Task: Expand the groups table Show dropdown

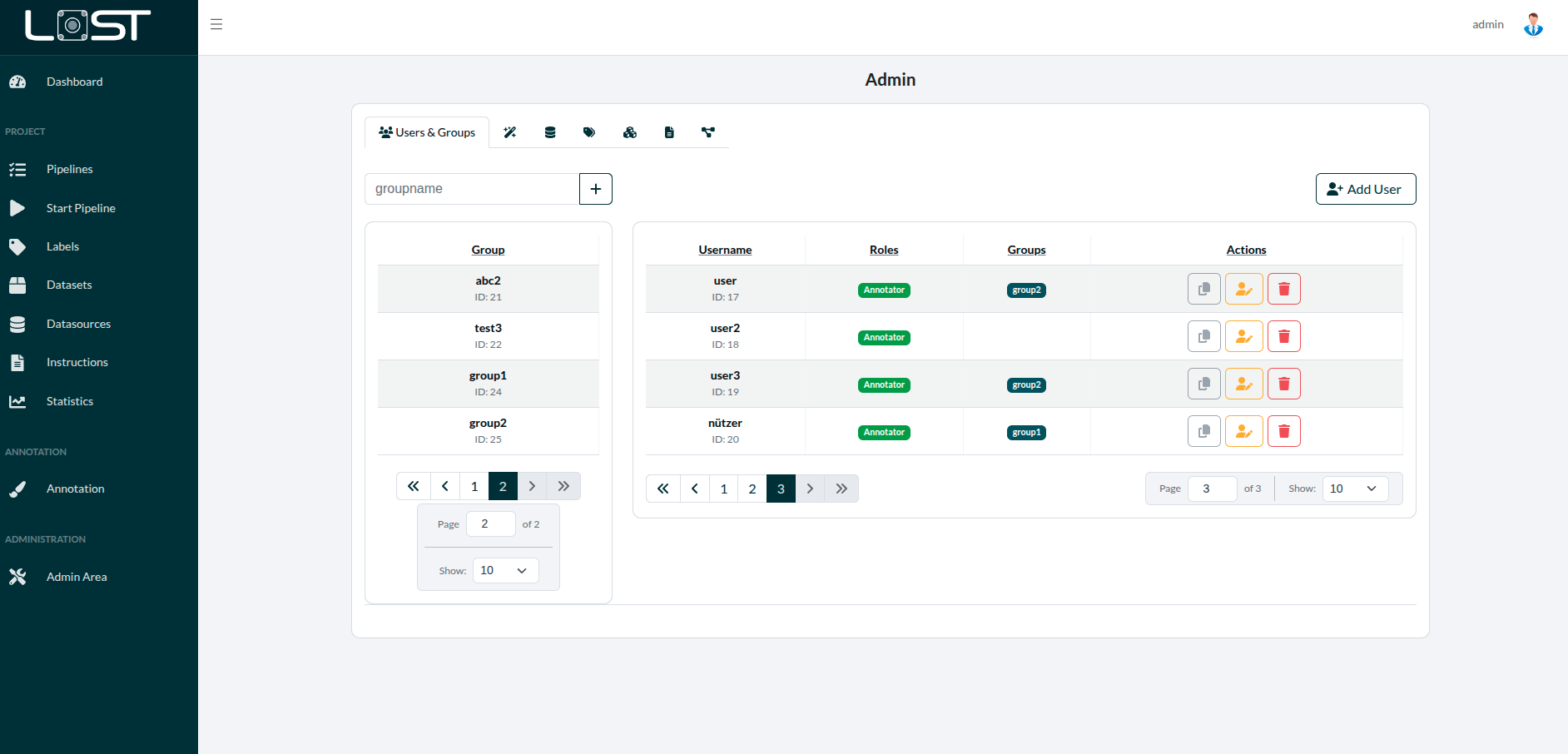Action: tap(505, 570)
